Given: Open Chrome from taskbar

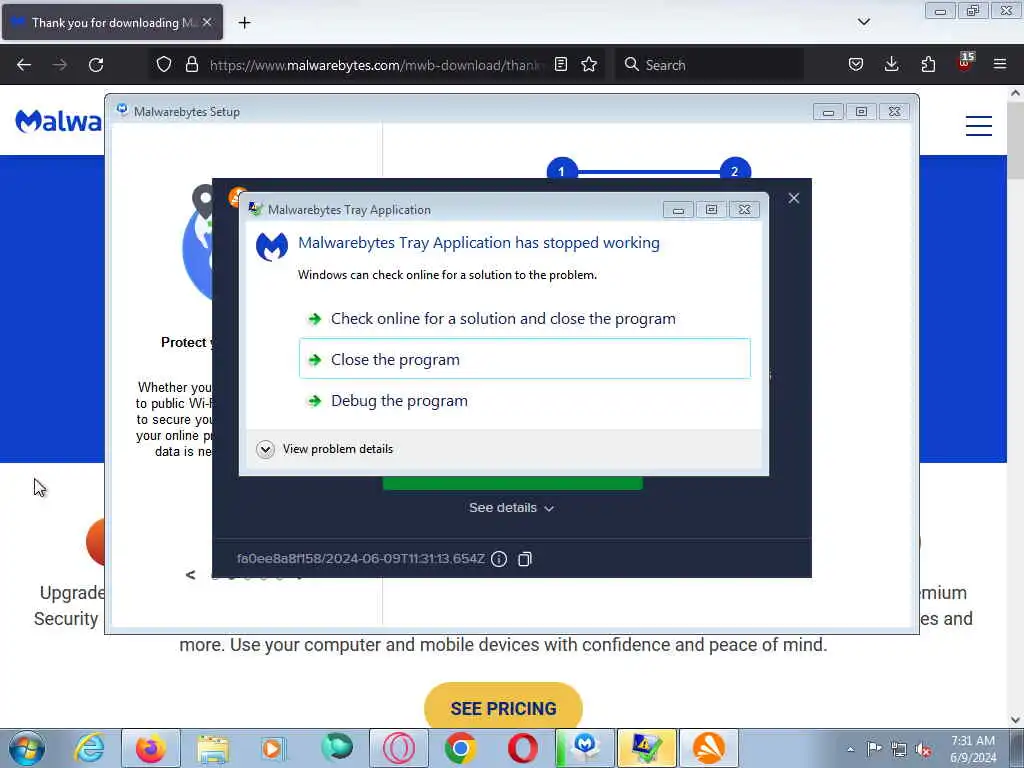Looking at the screenshot, I should tap(460, 748).
